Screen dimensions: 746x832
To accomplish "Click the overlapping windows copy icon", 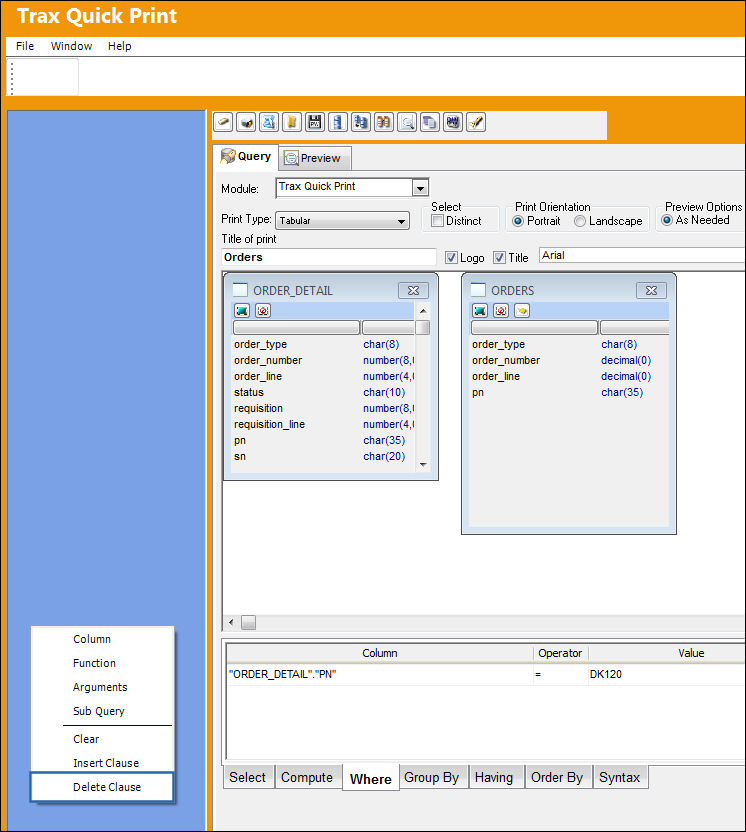I will (430, 123).
